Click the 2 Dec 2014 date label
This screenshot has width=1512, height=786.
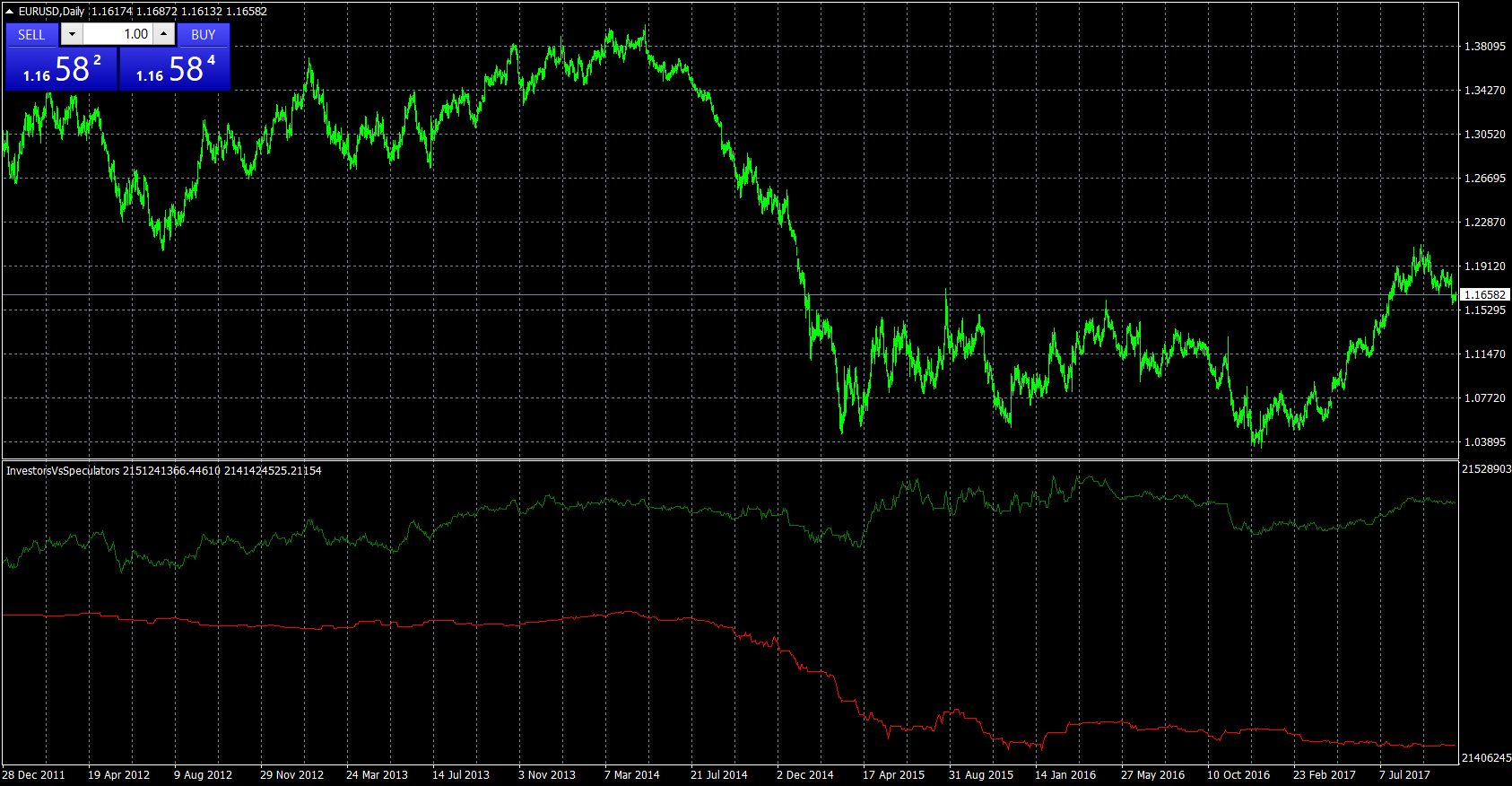(x=805, y=774)
